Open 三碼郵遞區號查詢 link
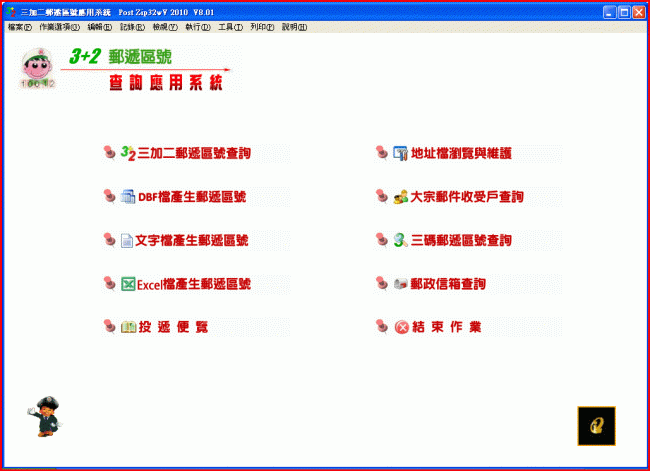The image size is (650, 471). 462,241
